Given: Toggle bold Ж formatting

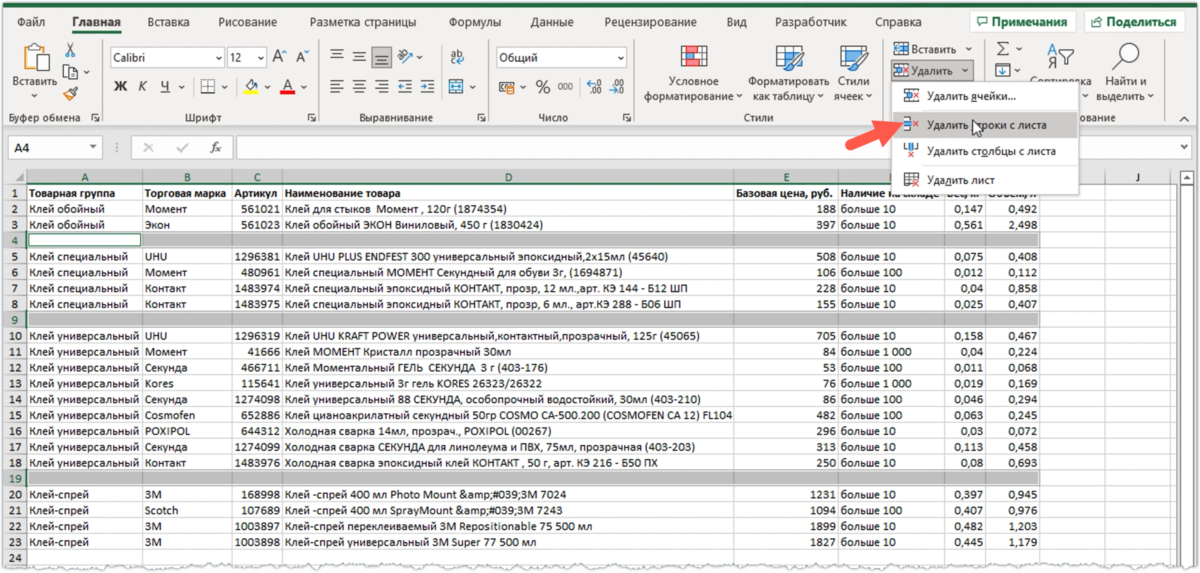Looking at the screenshot, I should click(x=120, y=86).
